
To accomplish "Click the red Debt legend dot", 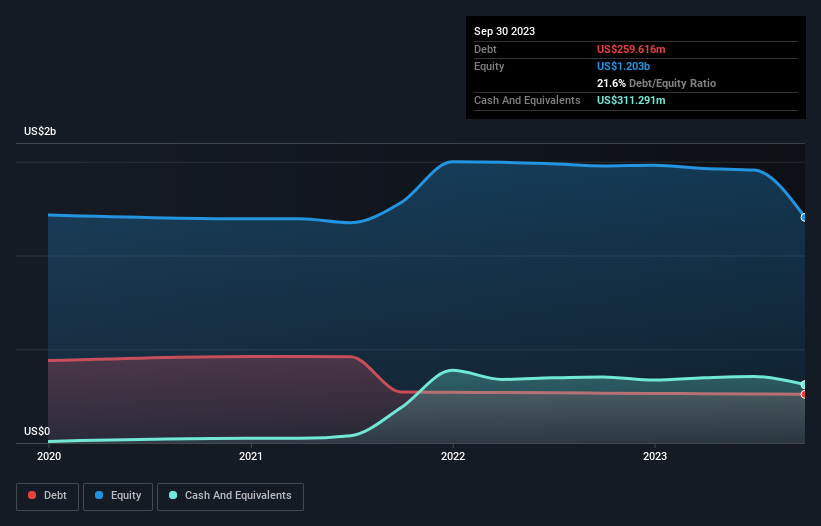I will click(32, 495).
